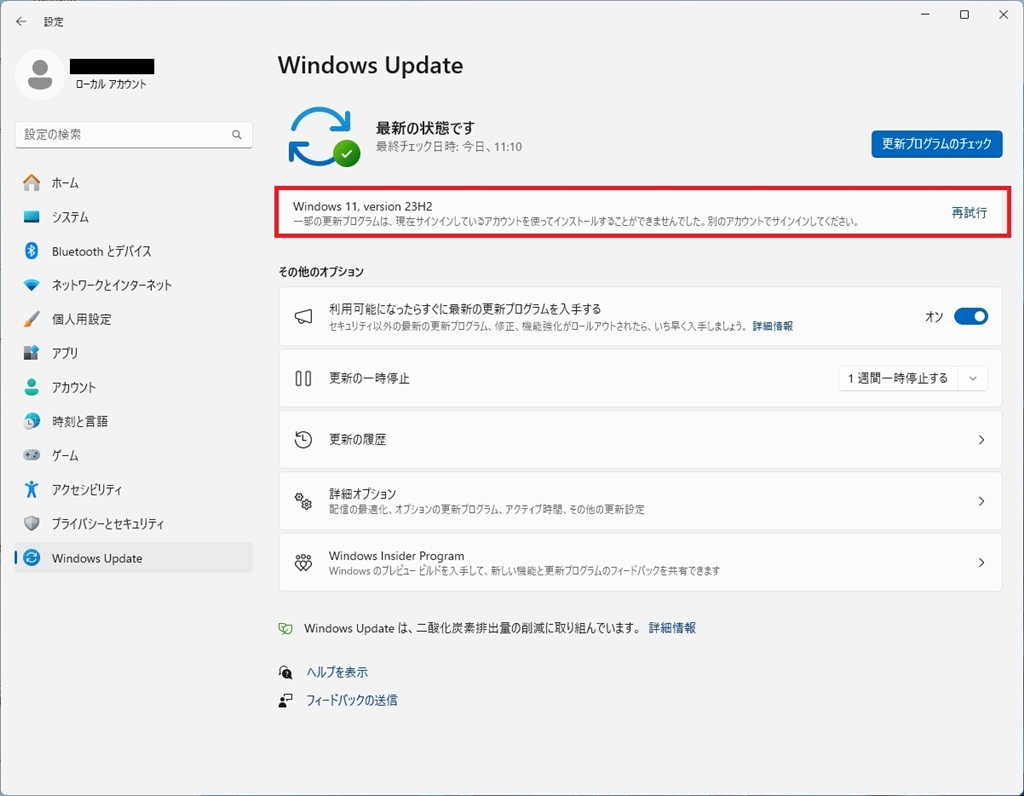Click ローカル アカウント profile label
This screenshot has height=796, width=1024.
pos(110,84)
